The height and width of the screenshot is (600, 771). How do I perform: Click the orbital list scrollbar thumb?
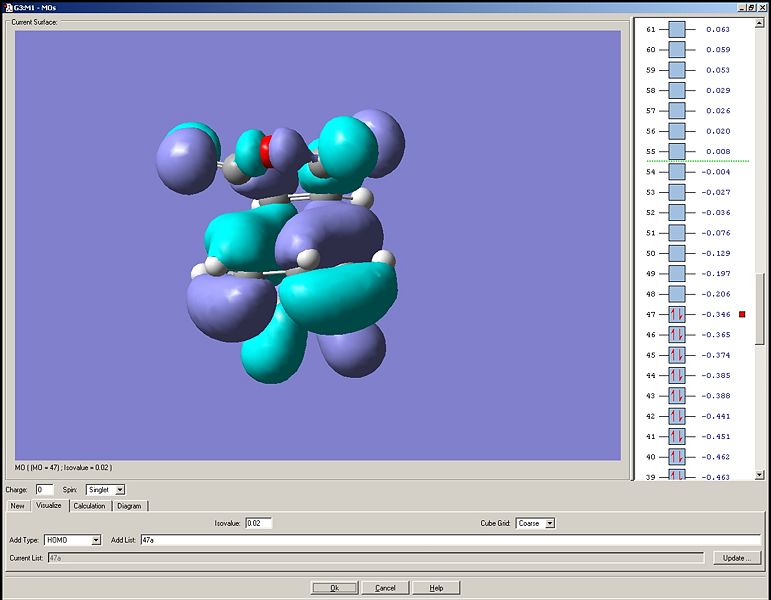759,309
